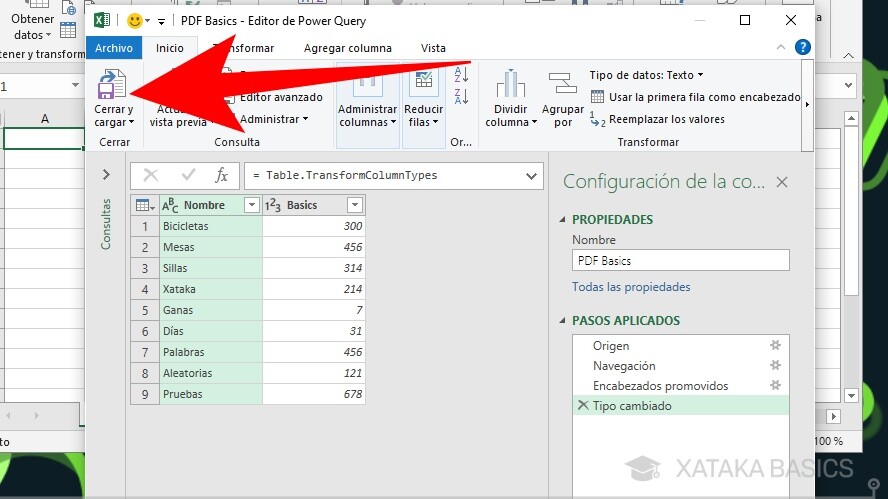Click the Agrupar por icon
Screen dimensions: 888x499
click(562, 83)
